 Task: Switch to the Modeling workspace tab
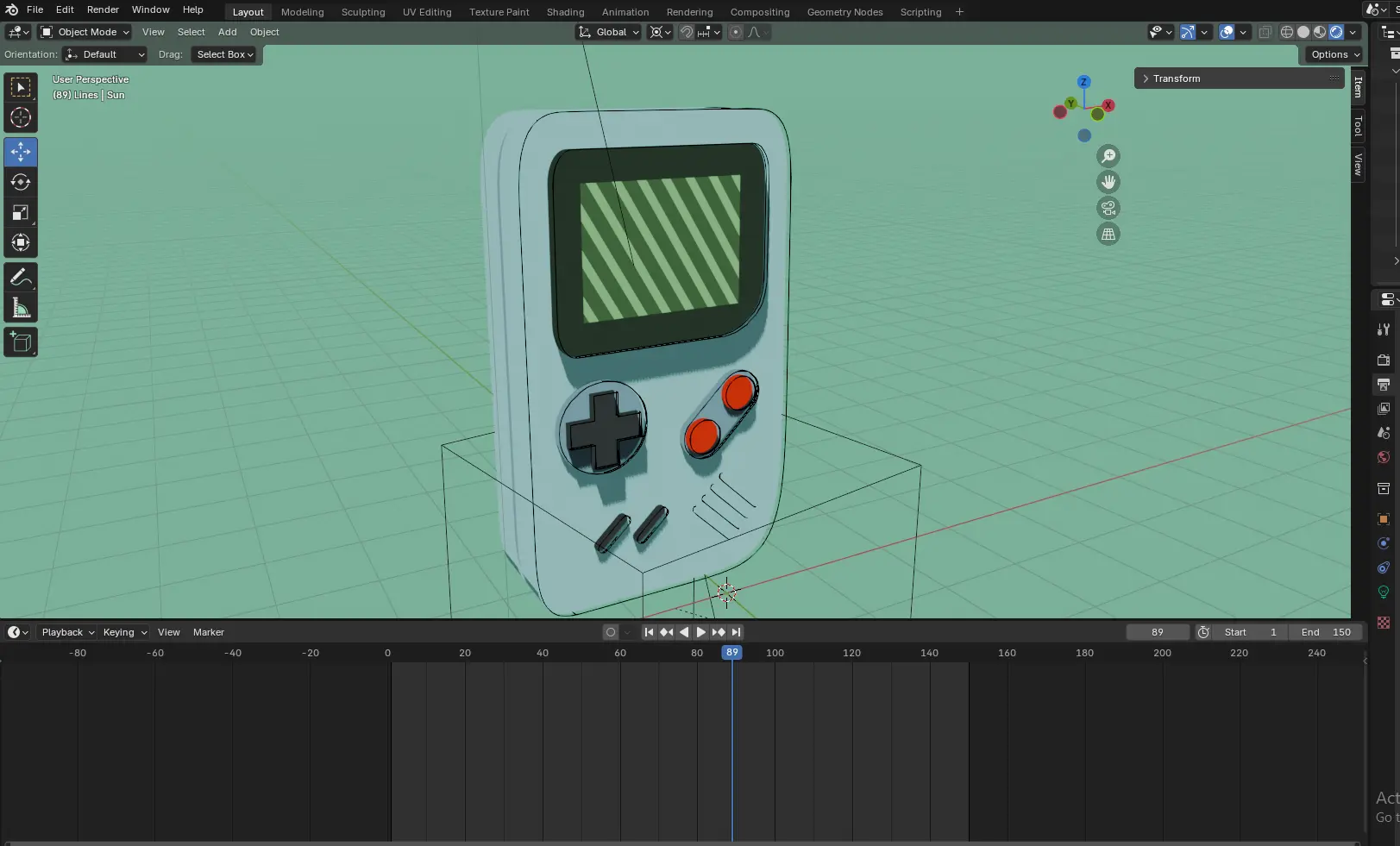click(x=302, y=12)
